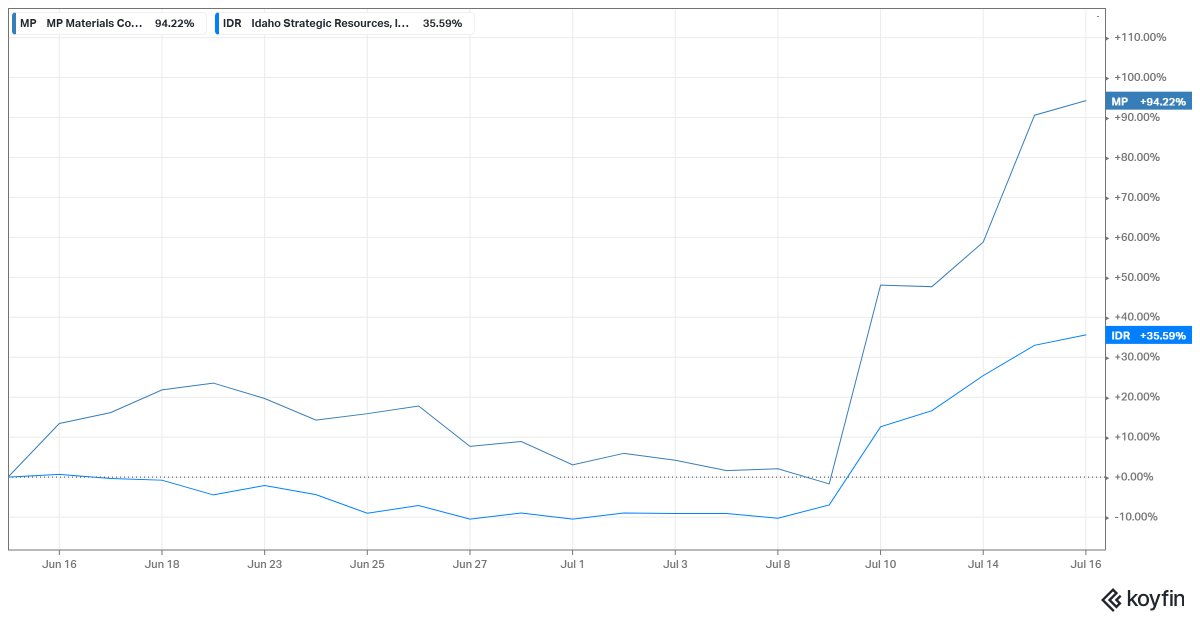Screen dimensions: 1200x620
Task: Click the IDR +35.59% price axis tag
Action: click(1148, 335)
